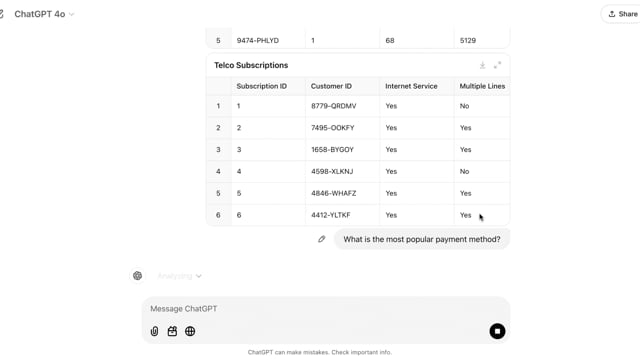Click the ChatGPT logo avatar icon
Screen dimensions: 640x360
(x=138, y=276)
